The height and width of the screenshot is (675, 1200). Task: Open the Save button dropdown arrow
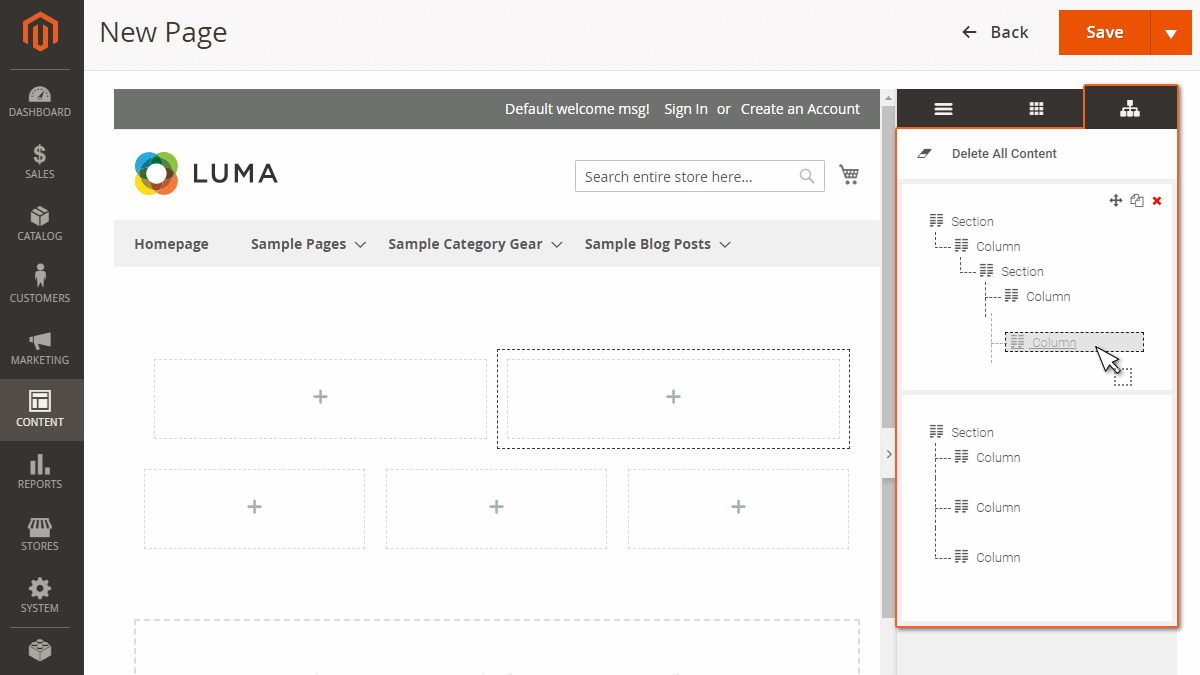pos(1171,33)
